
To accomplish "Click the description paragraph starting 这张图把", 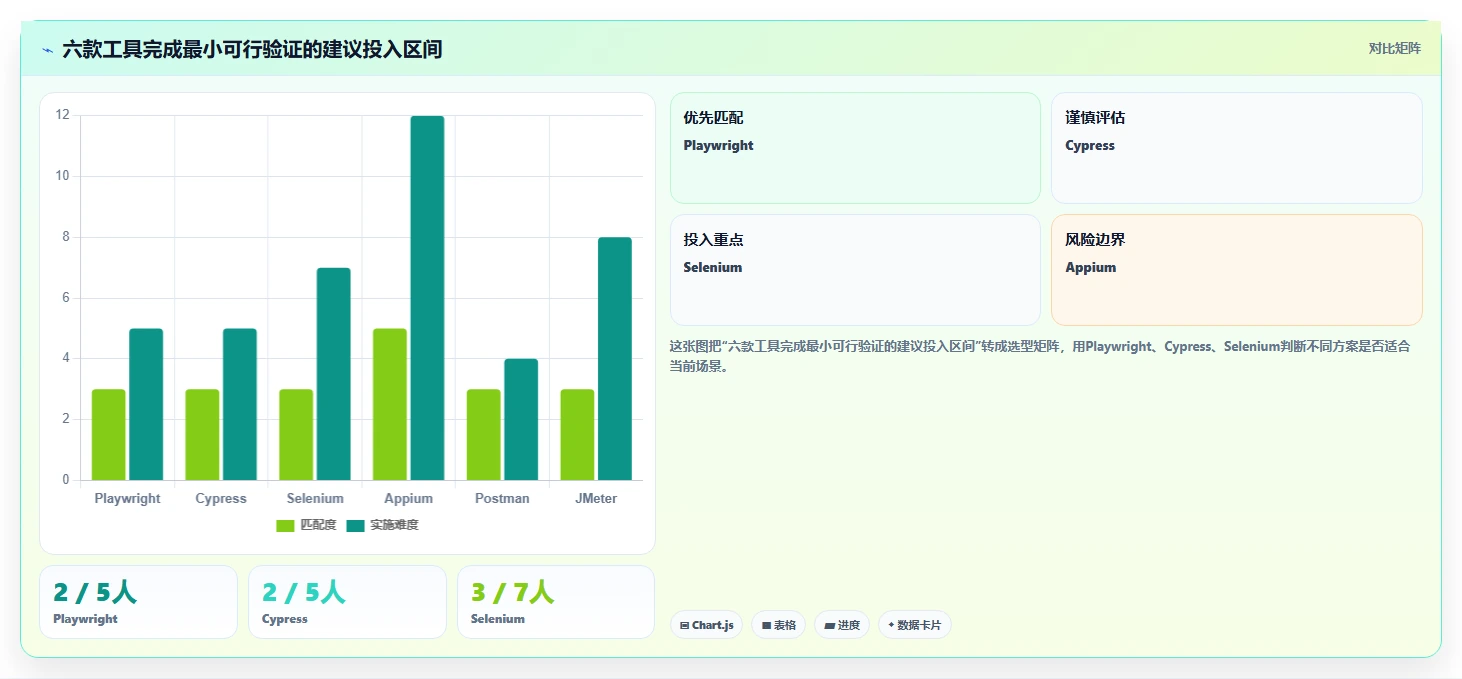I will click(1040, 356).
